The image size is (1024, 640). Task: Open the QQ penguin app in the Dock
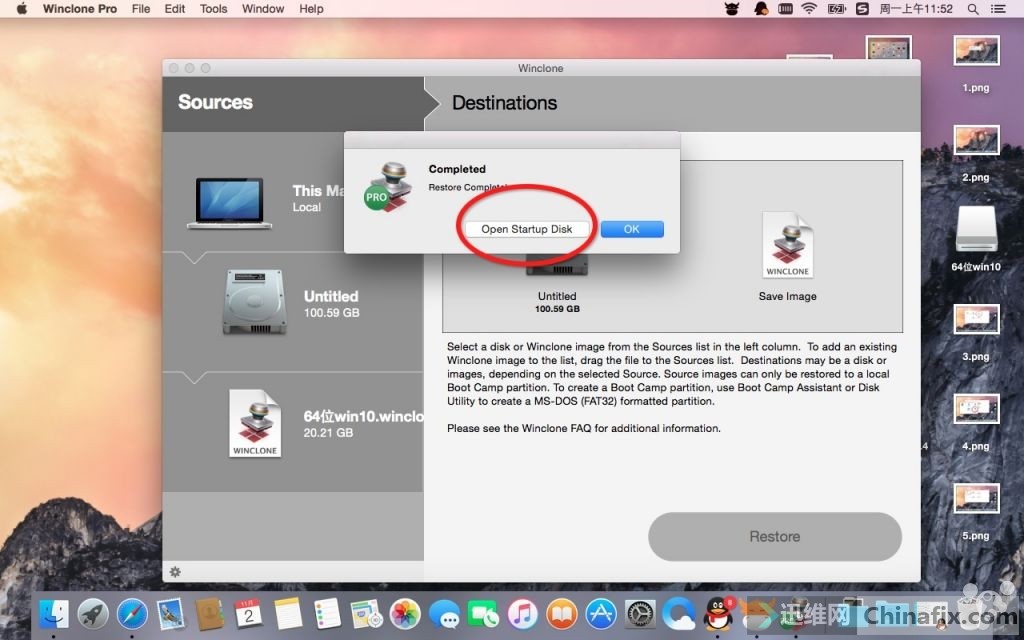718,615
